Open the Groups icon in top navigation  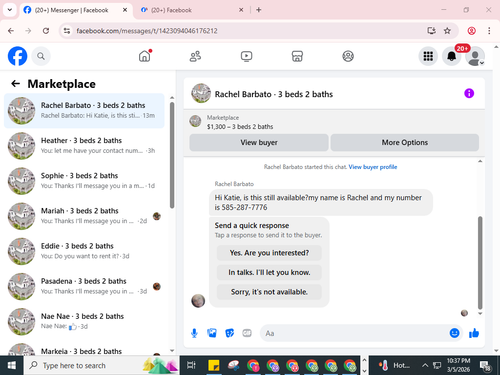(348, 56)
